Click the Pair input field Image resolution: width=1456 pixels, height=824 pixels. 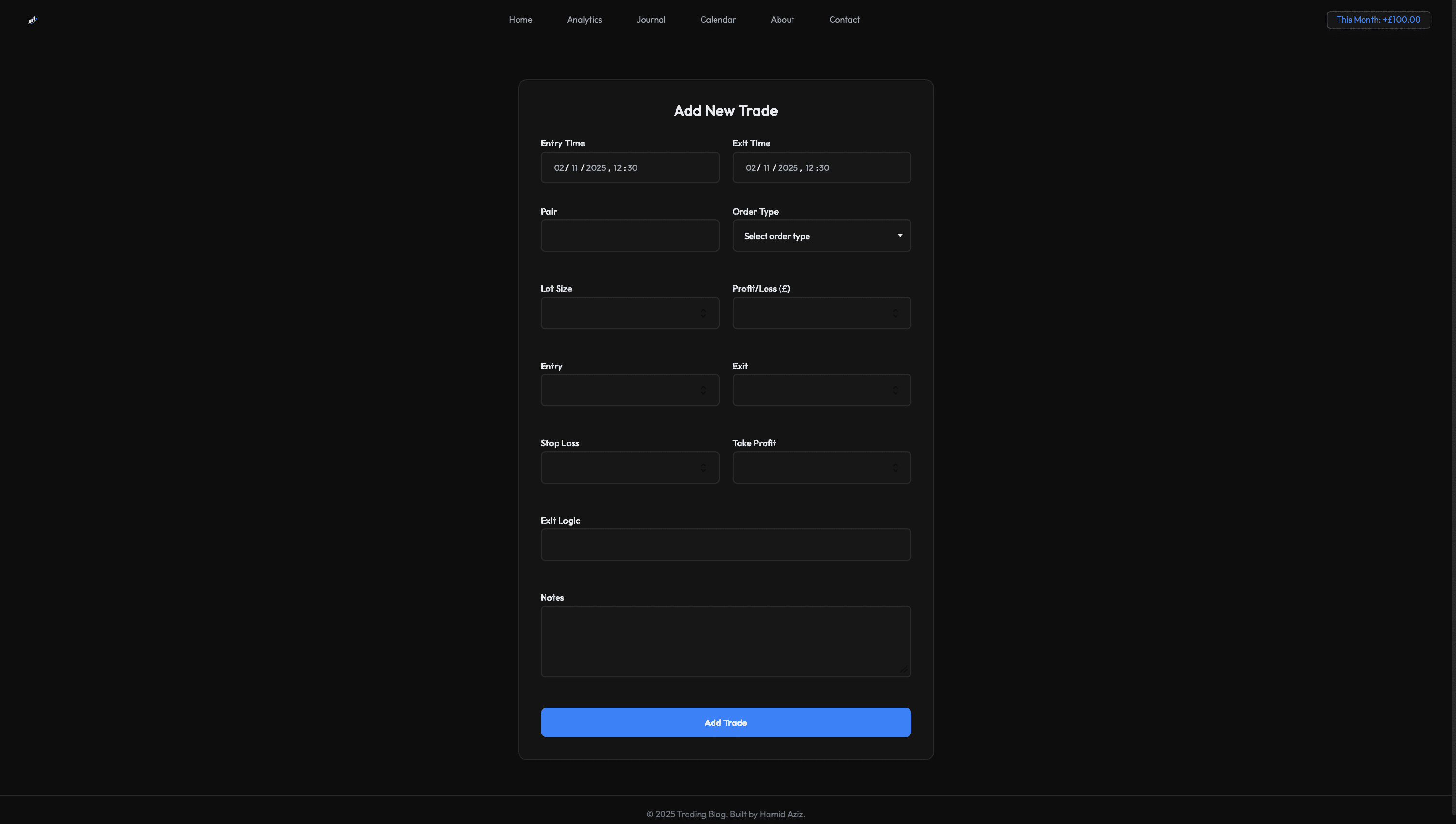click(x=629, y=235)
